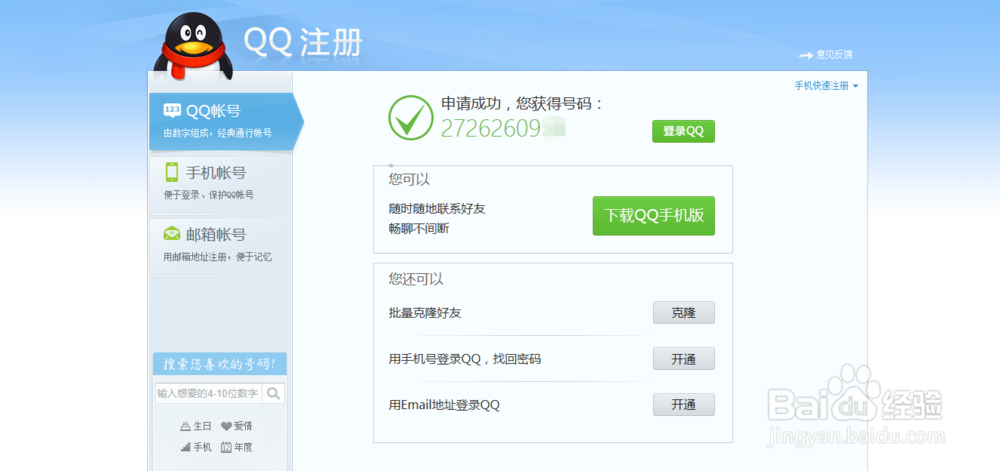Screen dimensions: 1000x471
Task: Click the 便于登录、保护QQ帐号 subtitle
Action: pyautogui.click(x=209, y=195)
